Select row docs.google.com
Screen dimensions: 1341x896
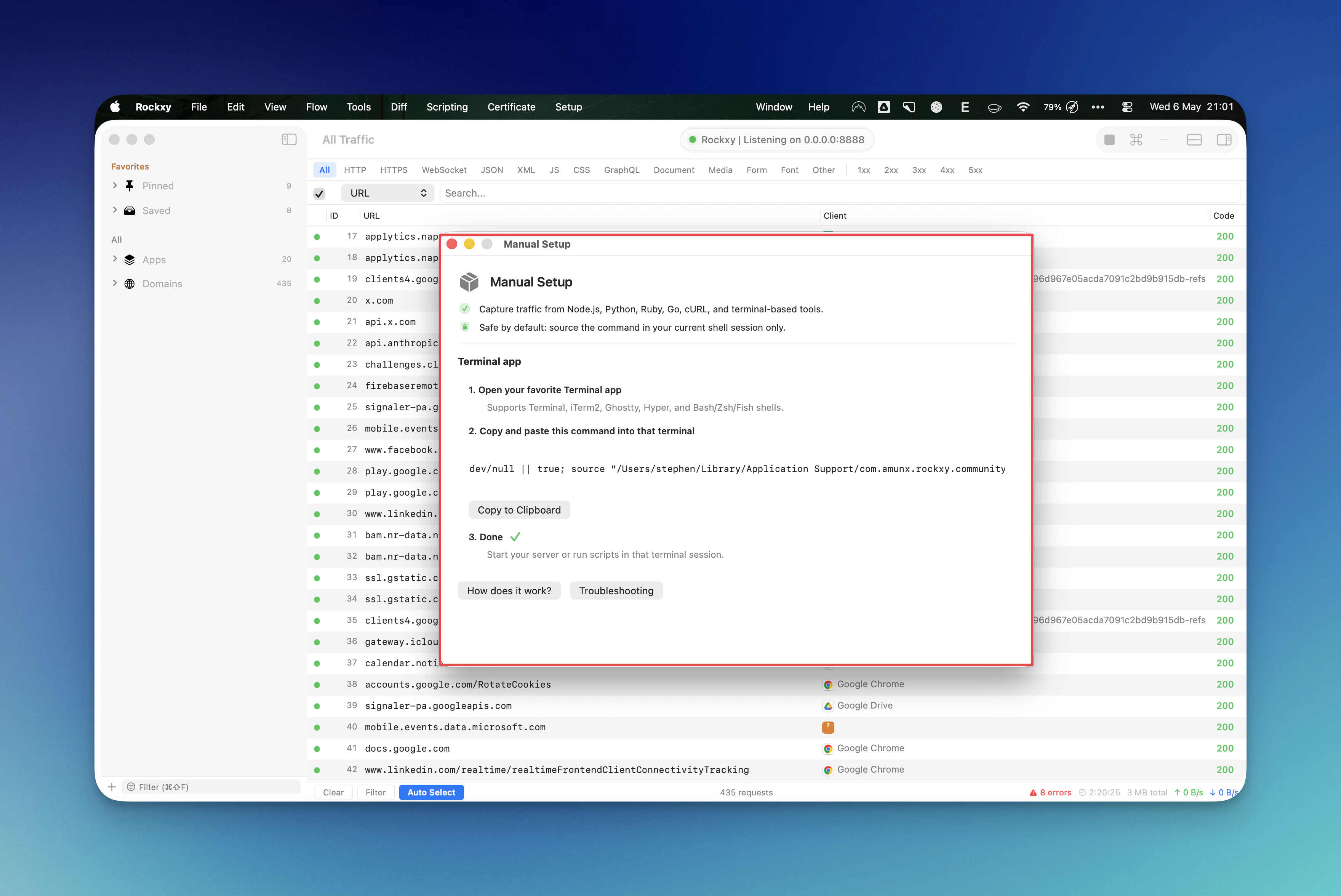(x=776, y=749)
